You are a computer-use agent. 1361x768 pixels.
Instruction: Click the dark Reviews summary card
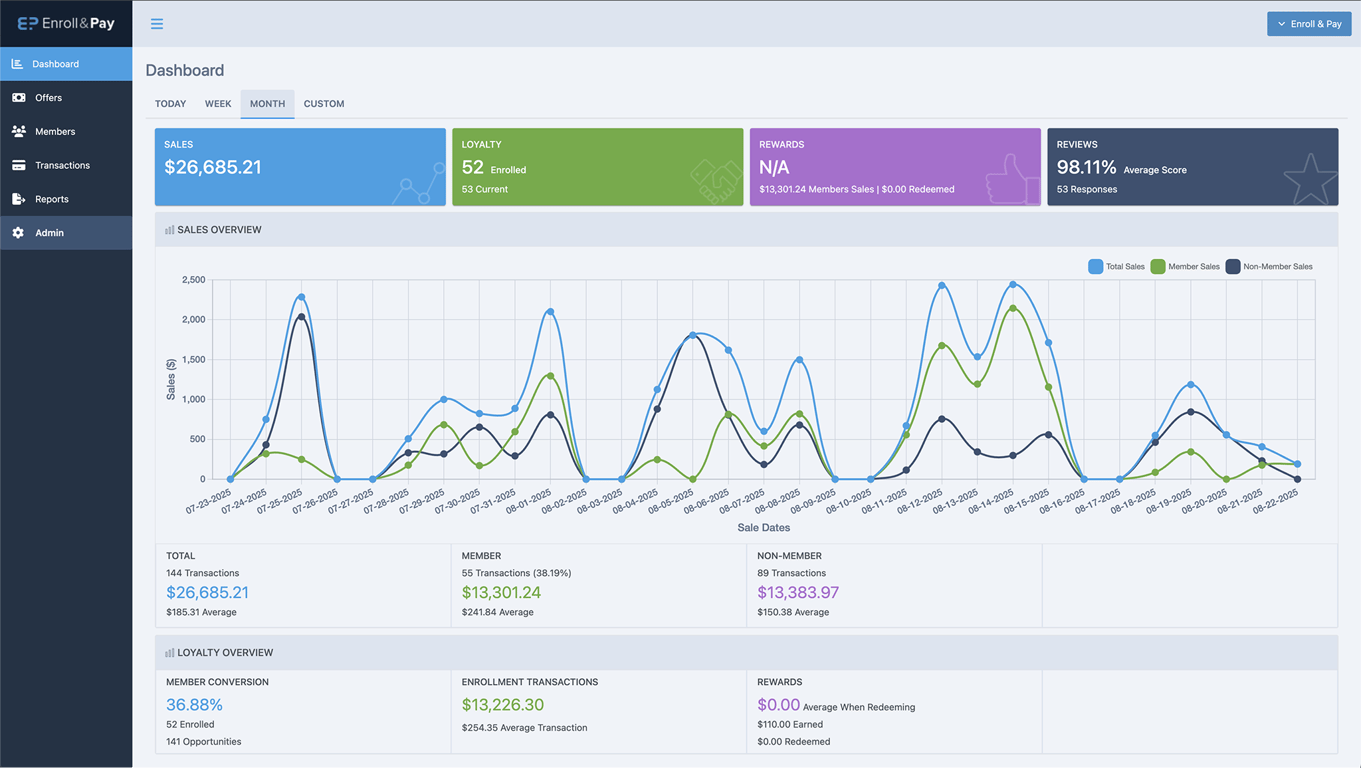click(1192, 167)
